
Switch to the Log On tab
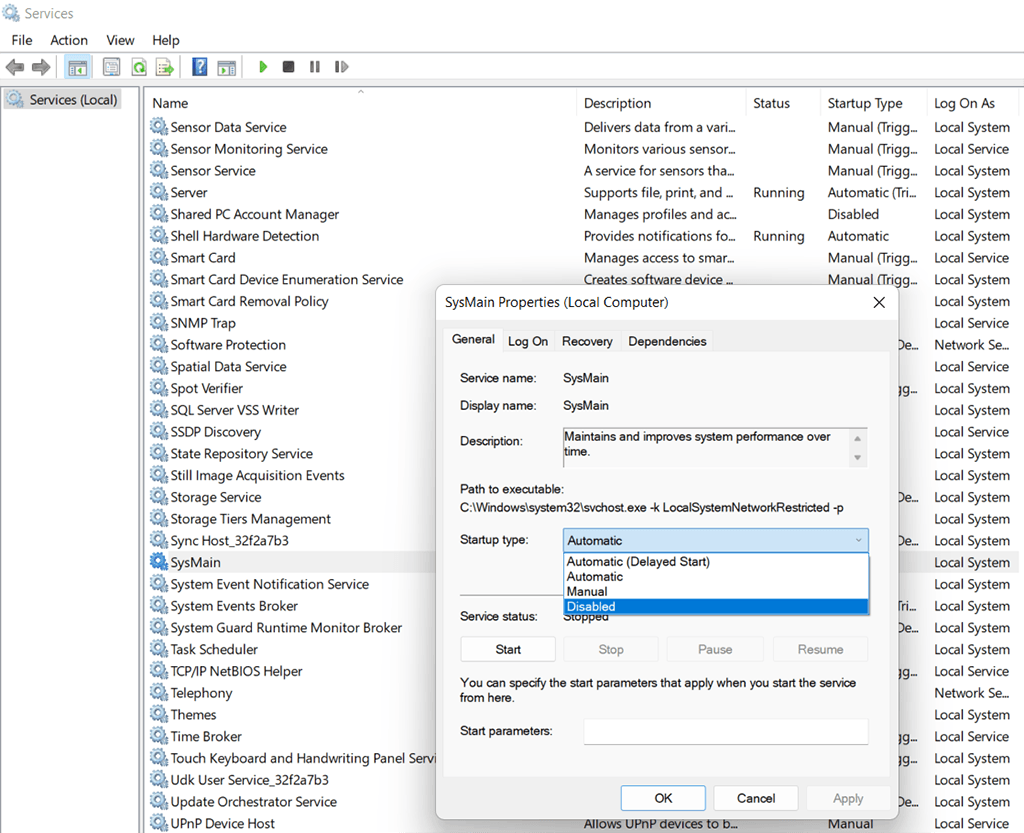[528, 341]
